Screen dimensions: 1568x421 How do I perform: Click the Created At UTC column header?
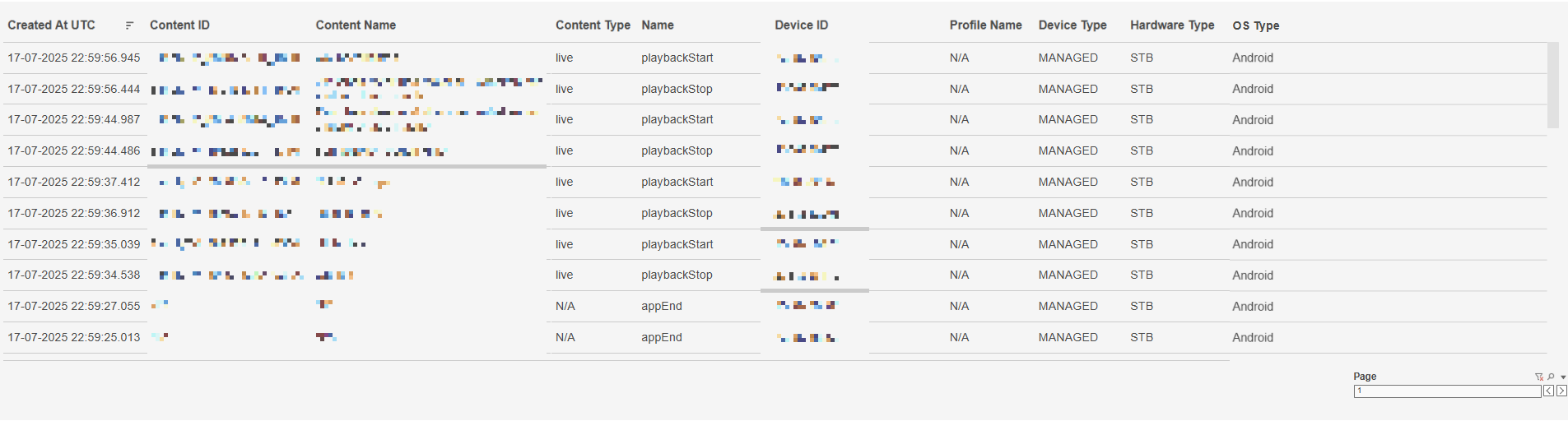click(51, 25)
